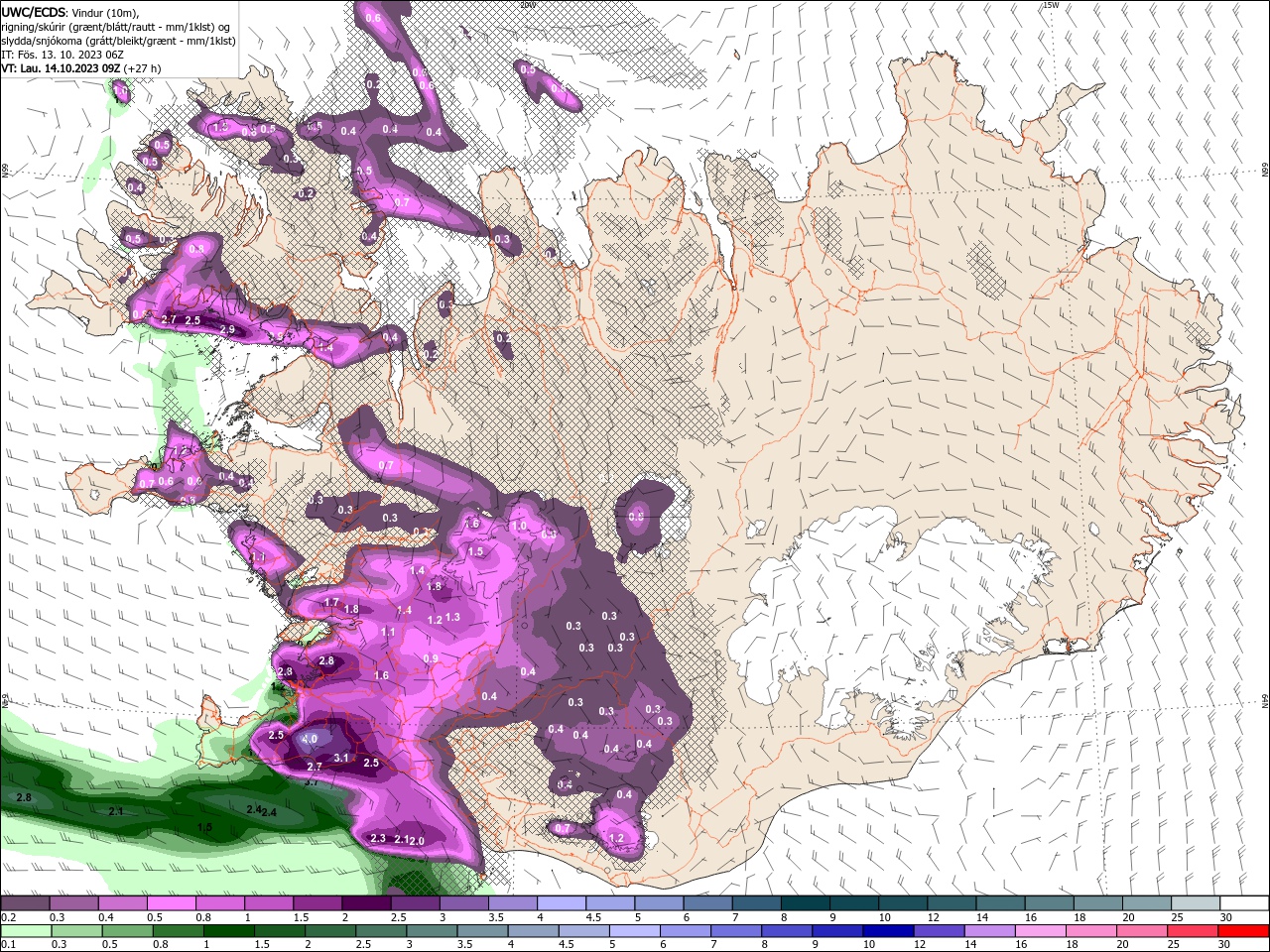Click the pink 16 swatch on the rain scale
This screenshot has width=1270, height=952.
[x=1041, y=931]
